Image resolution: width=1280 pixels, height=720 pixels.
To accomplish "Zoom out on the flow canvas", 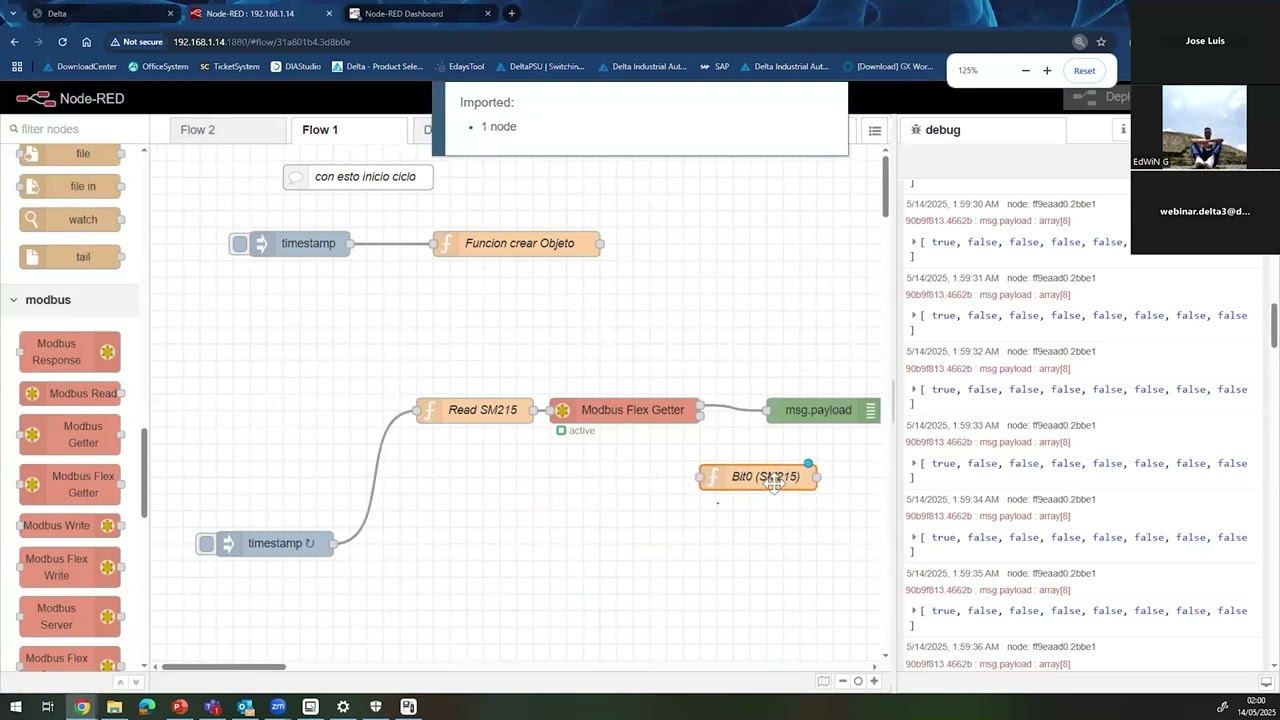I will point(843,681).
